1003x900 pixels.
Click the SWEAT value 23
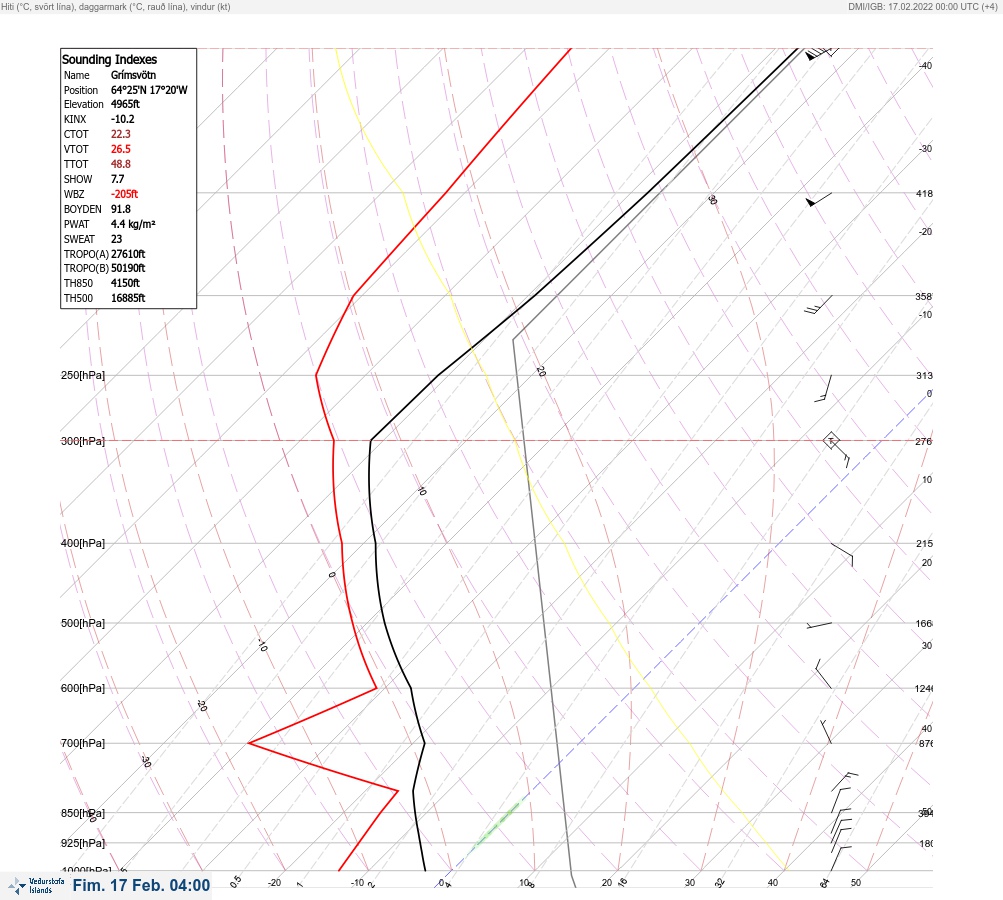116,239
